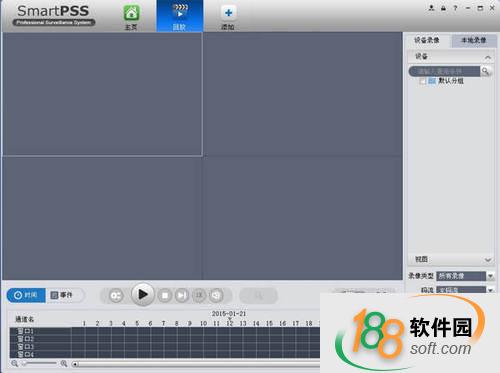The height and width of the screenshot is (373, 500).
Task: Select the 时间 time search mode
Action: pyautogui.click(x=26, y=295)
